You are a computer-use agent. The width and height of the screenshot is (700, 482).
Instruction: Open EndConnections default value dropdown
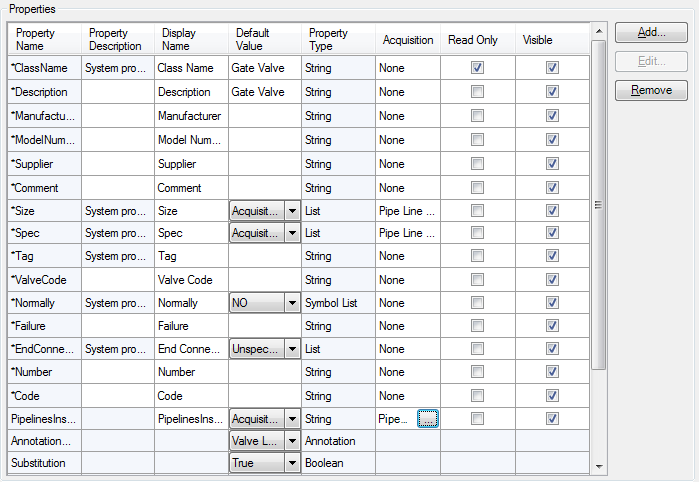[292, 349]
